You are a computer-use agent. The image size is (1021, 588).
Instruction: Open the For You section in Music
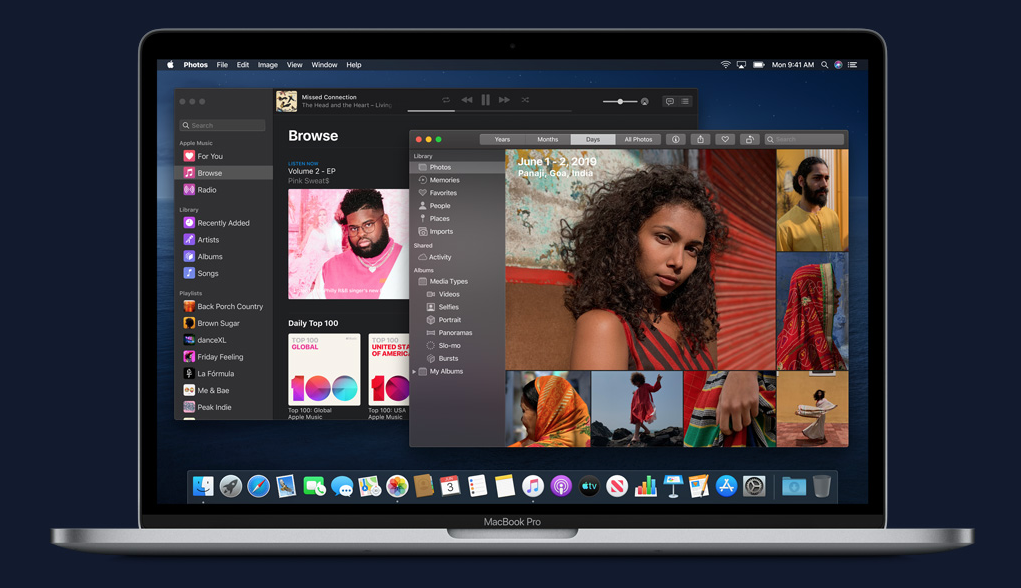pyautogui.click(x=223, y=156)
